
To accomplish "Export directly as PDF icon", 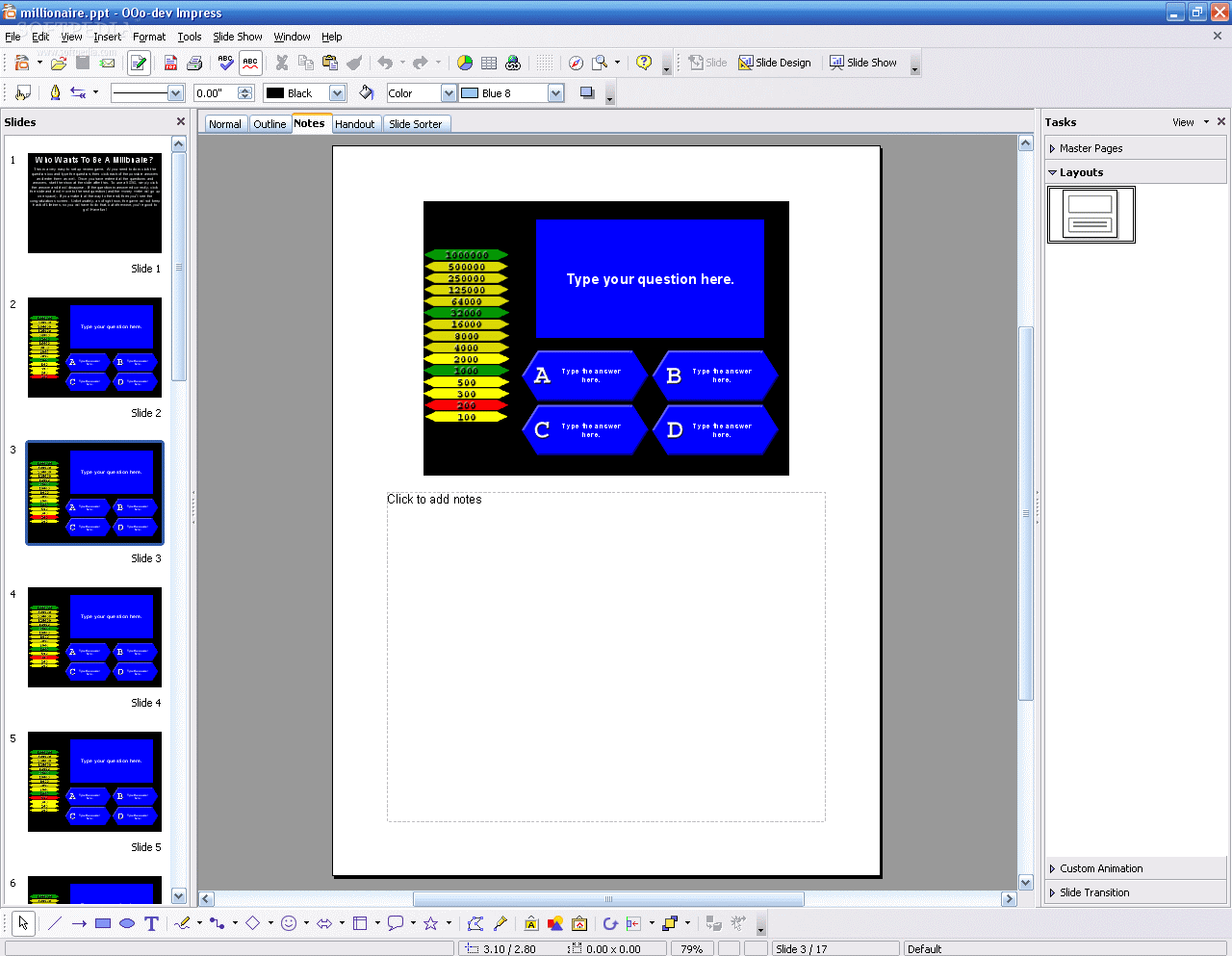I will 170,63.
